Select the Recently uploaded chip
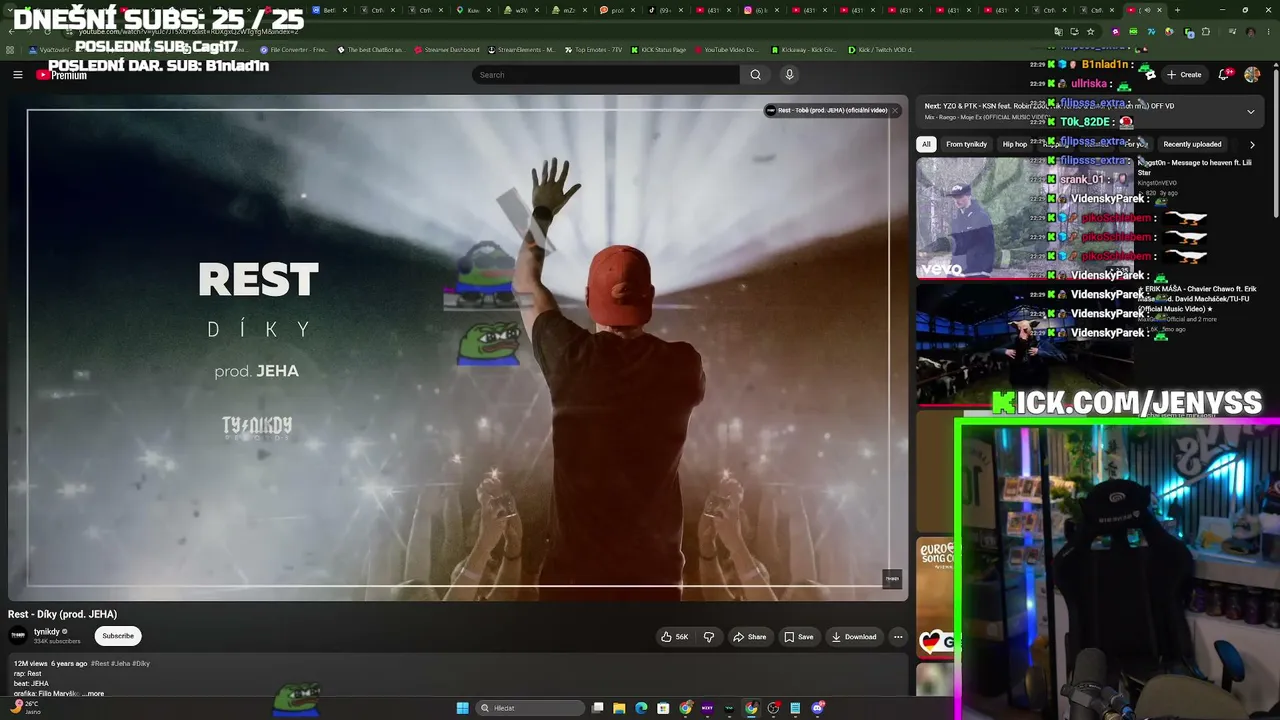 point(1192,144)
